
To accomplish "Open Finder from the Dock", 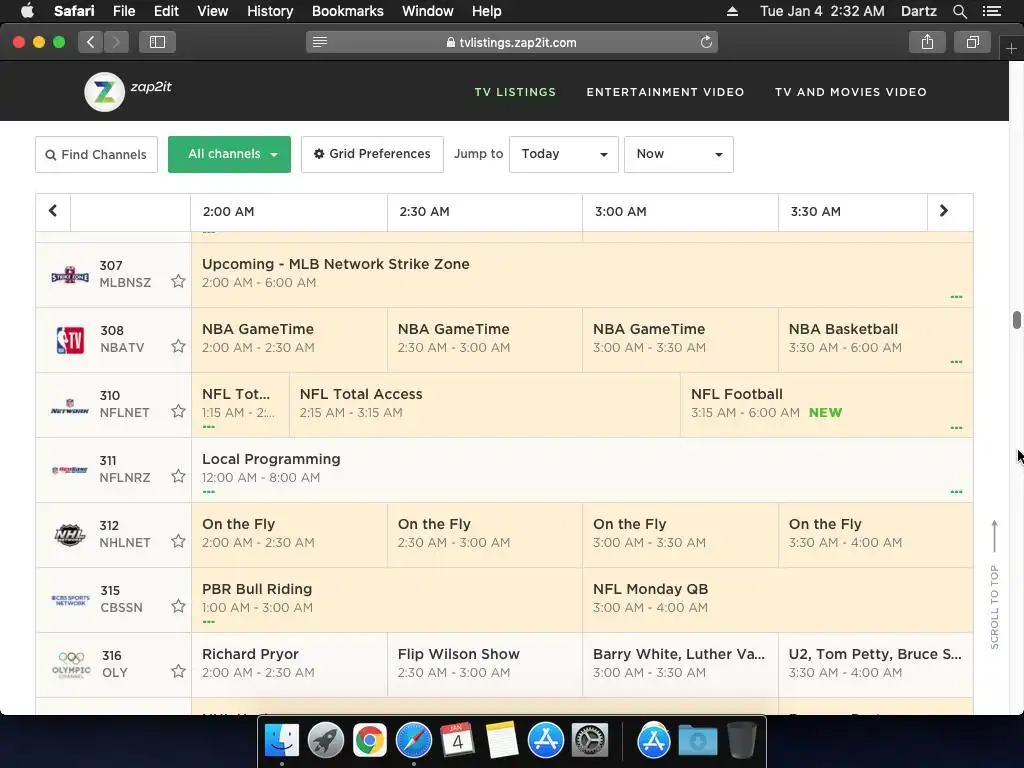I will (281, 740).
